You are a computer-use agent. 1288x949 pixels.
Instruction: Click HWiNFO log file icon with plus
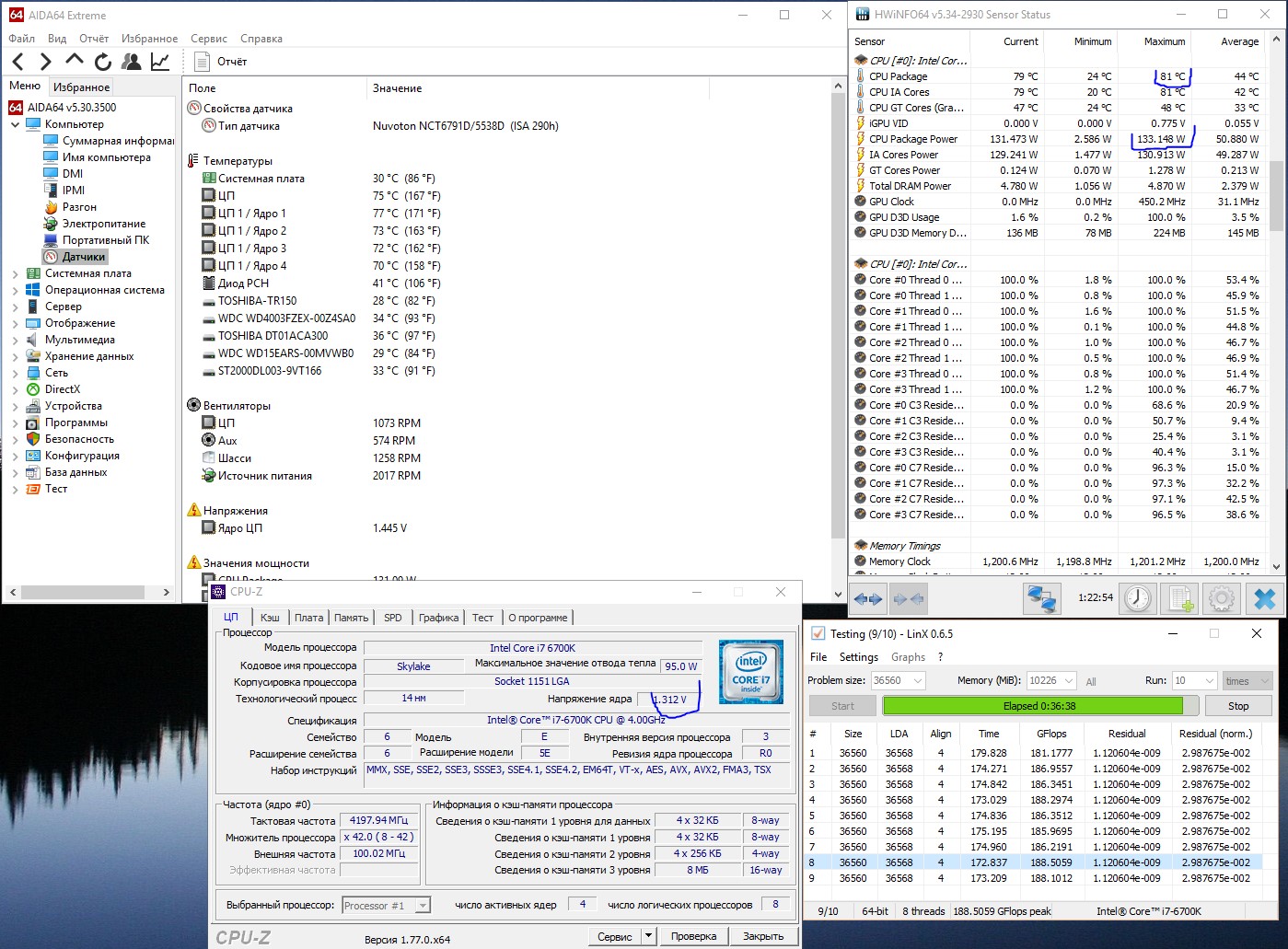pos(1181,598)
